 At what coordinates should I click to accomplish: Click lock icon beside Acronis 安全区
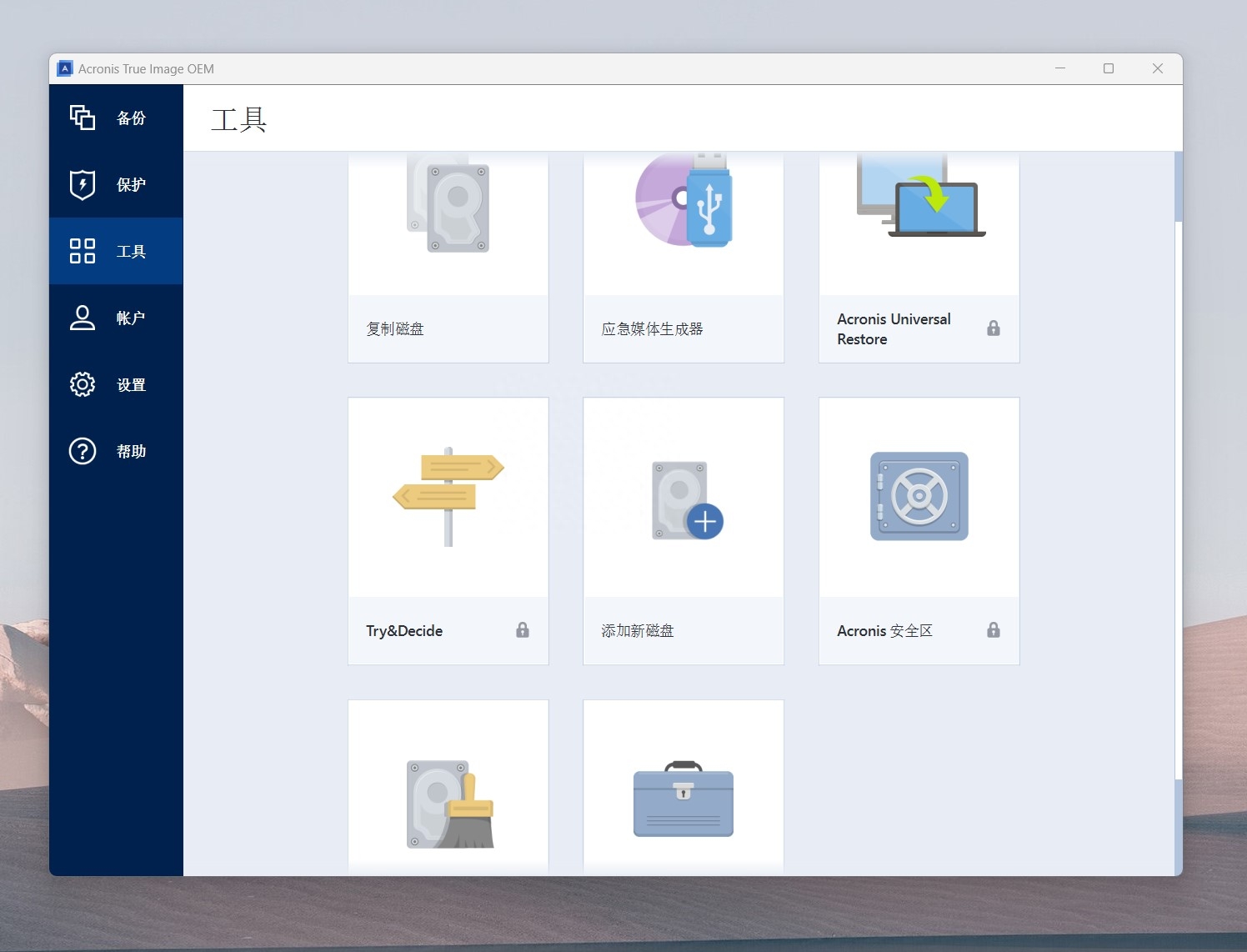pos(994,630)
